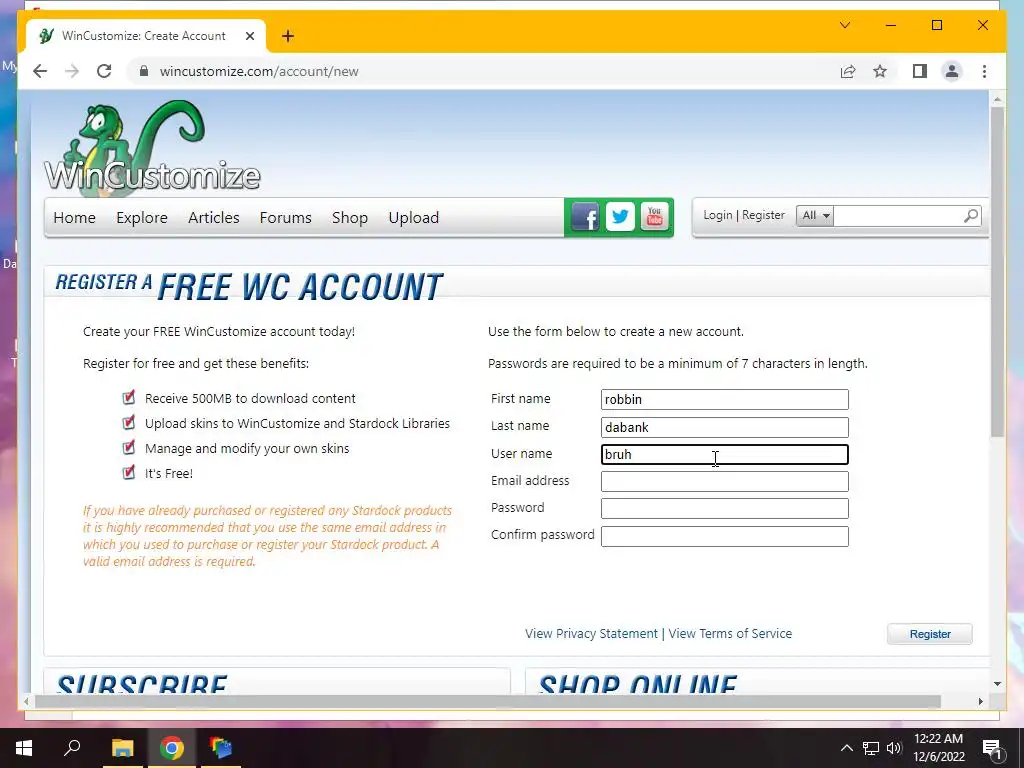Image resolution: width=1024 pixels, height=768 pixels.
Task: Open the Upload menu item
Action: tap(413, 217)
